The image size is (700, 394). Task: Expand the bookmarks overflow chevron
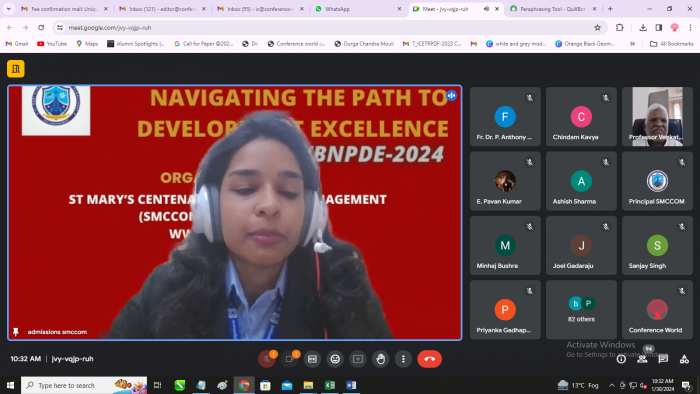coord(632,44)
